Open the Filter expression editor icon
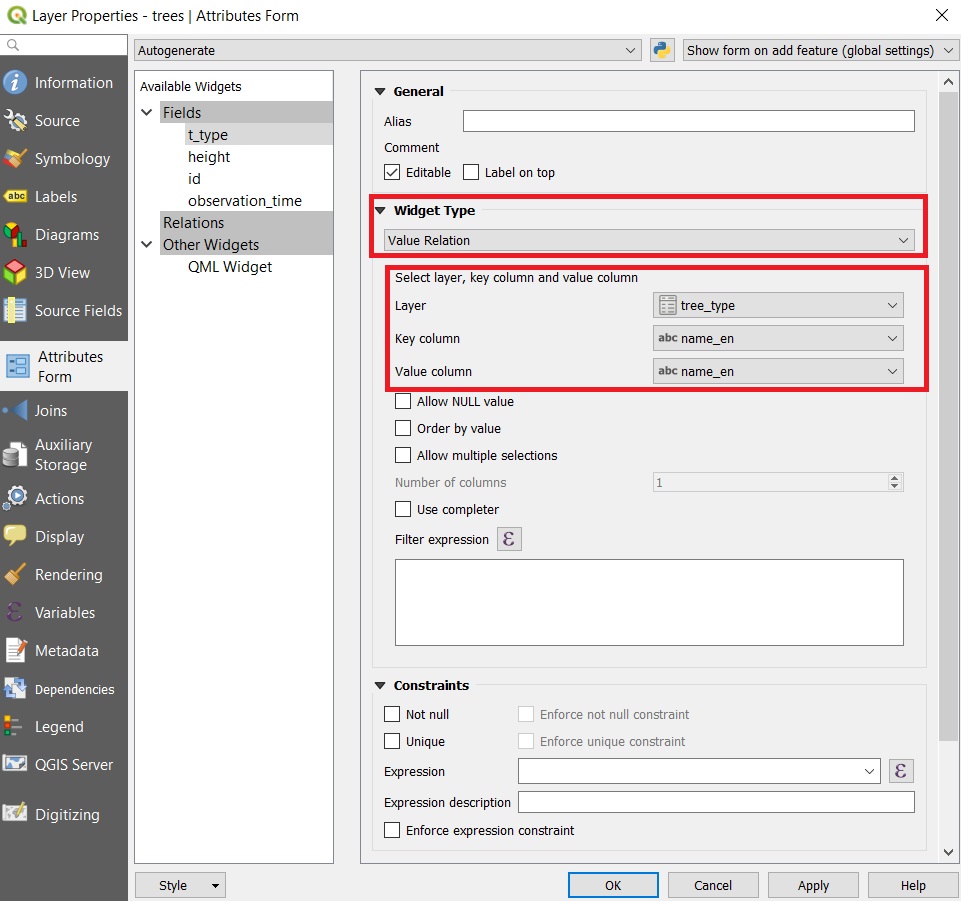 tap(509, 540)
